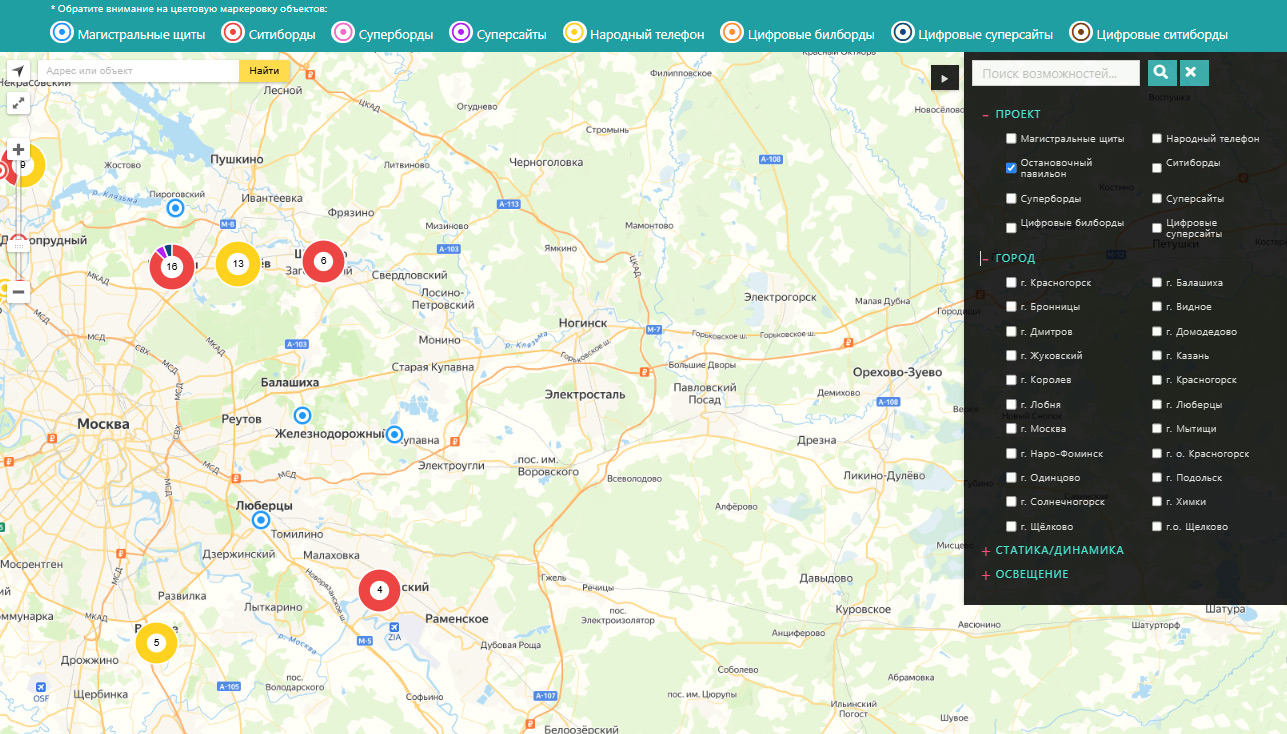Check the г. Люберцы city filter
The width and height of the screenshot is (1287, 734).
click(1157, 405)
